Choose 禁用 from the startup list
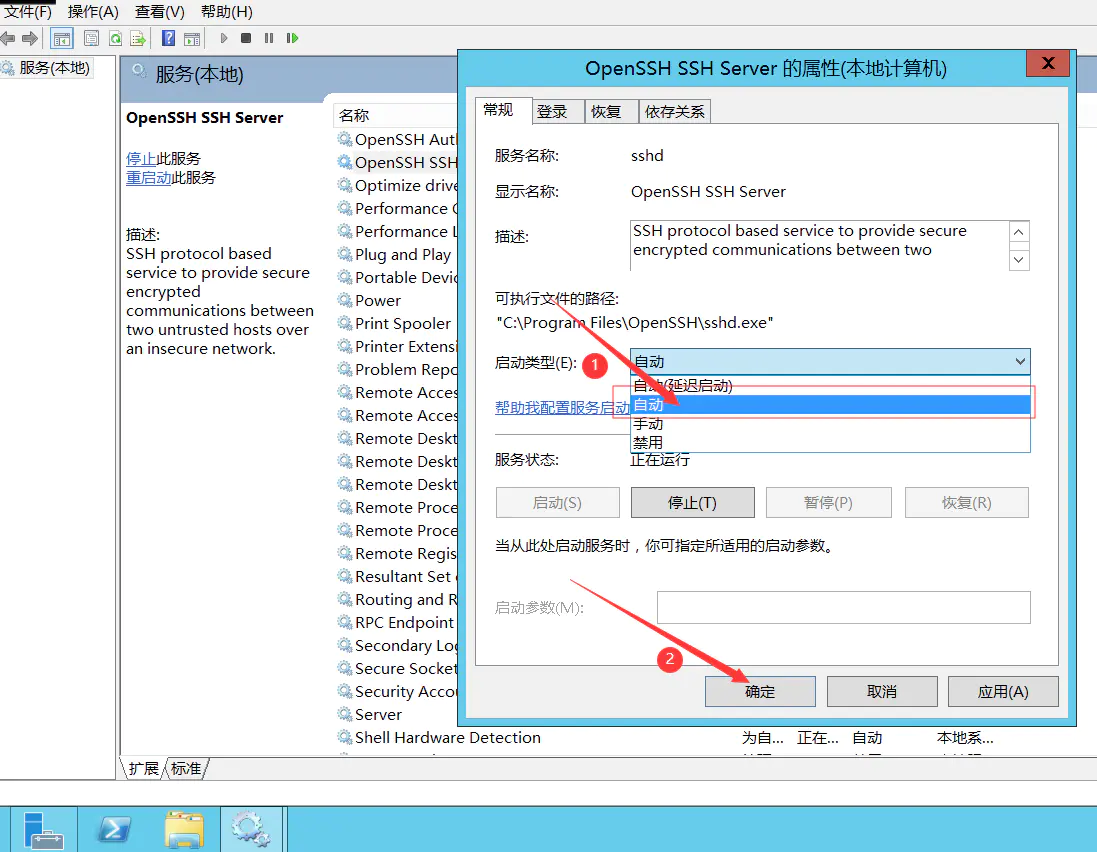This screenshot has height=852, width=1097. (830, 443)
